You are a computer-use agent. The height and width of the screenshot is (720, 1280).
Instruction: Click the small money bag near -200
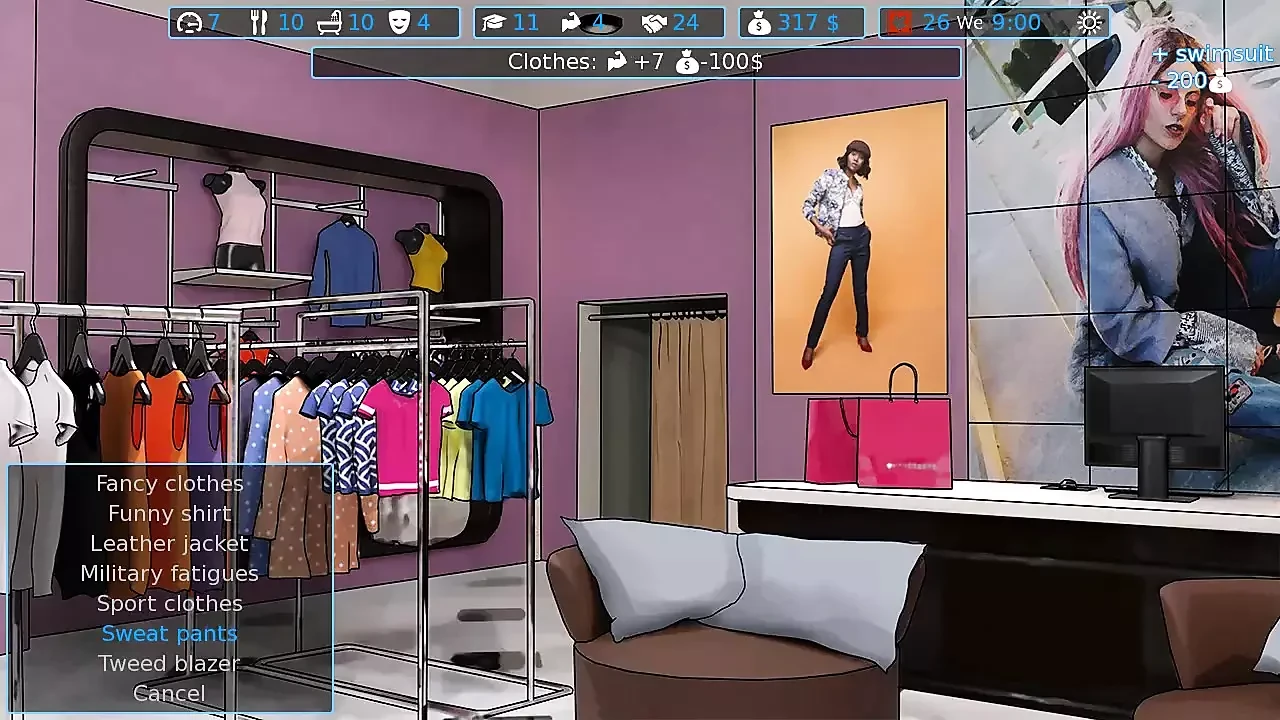tap(1220, 83)
